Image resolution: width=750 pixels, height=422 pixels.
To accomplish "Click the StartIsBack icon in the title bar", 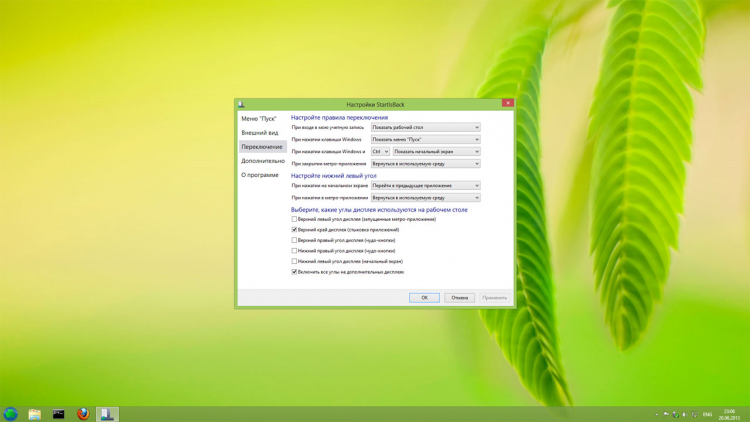I will [241, 104].
